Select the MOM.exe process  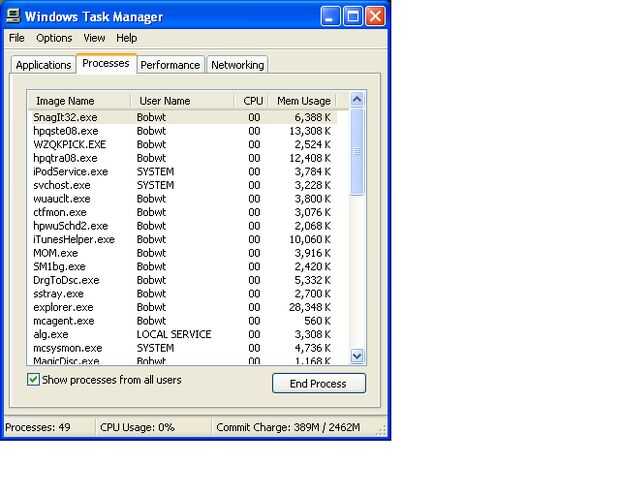[x=182, y=253]
